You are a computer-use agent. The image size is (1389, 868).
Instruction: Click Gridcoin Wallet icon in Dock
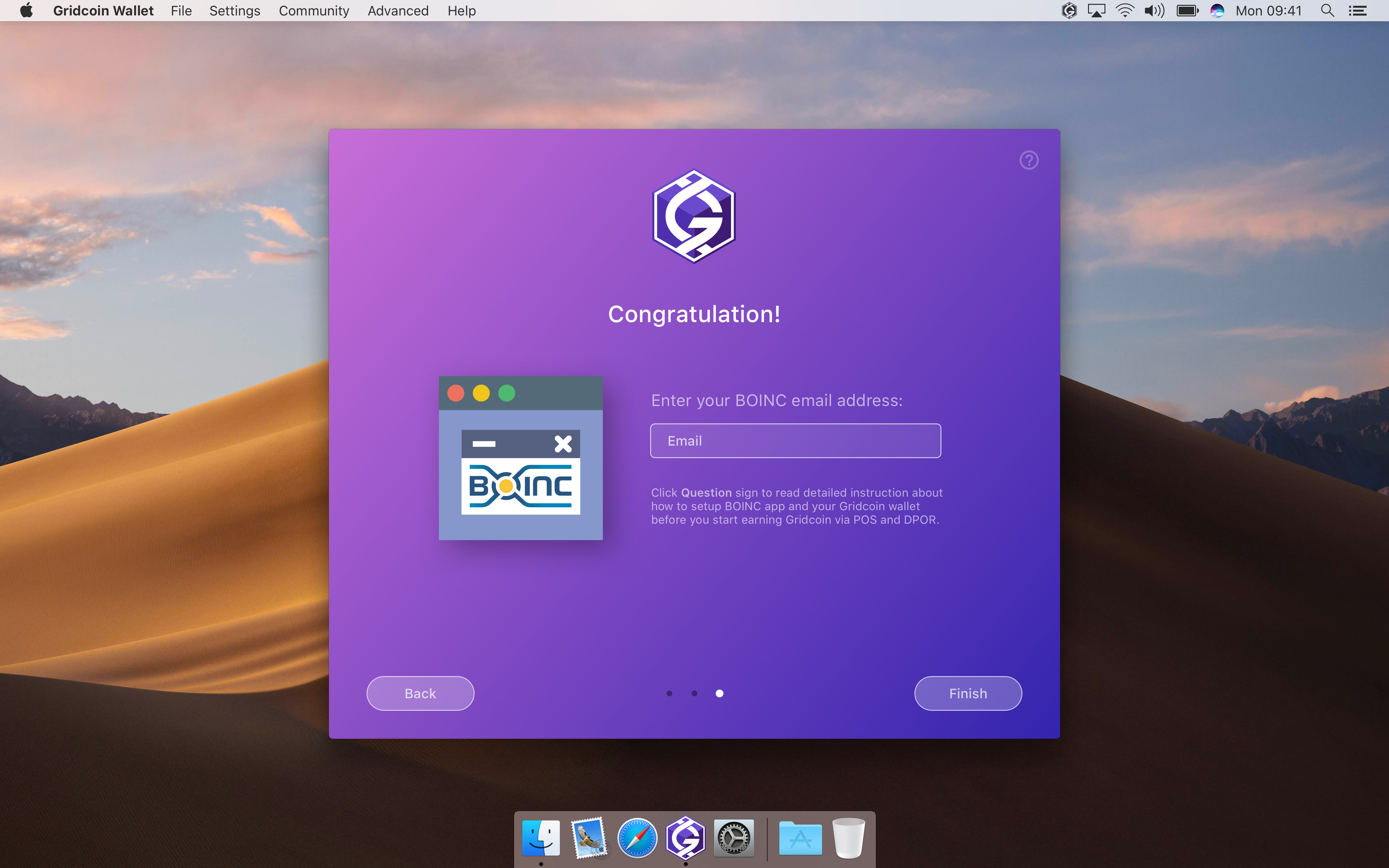click(685, 837)
